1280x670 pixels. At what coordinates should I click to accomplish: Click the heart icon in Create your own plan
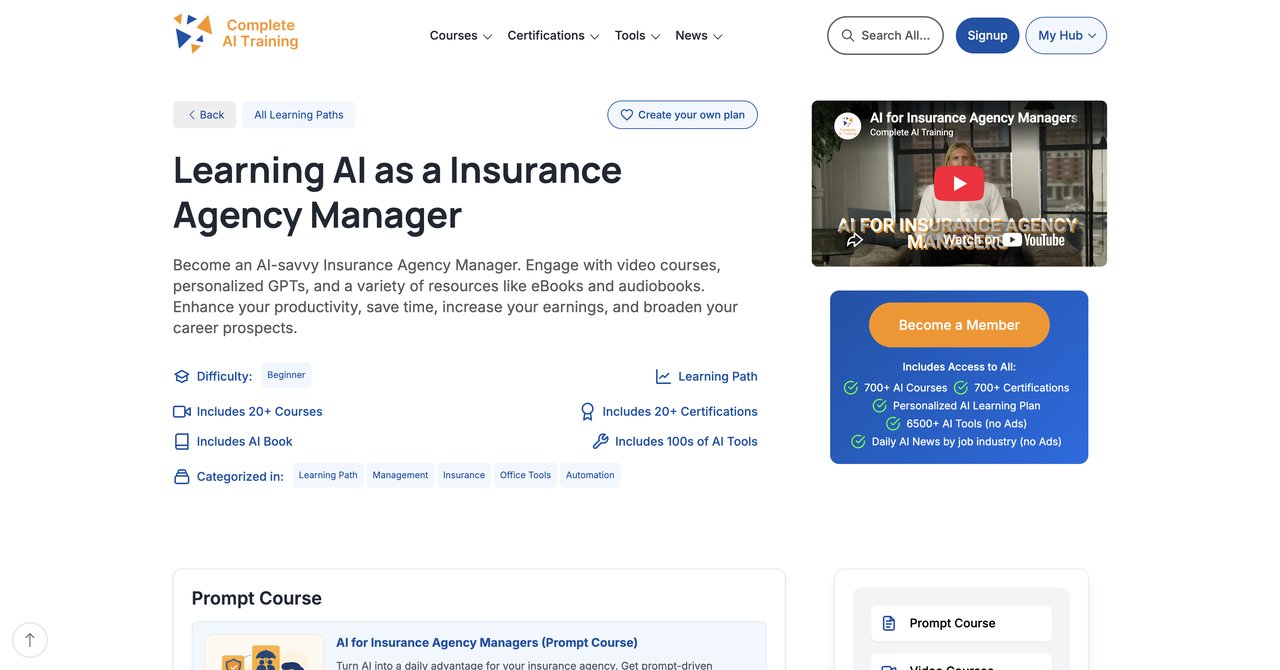click(627, 115)
